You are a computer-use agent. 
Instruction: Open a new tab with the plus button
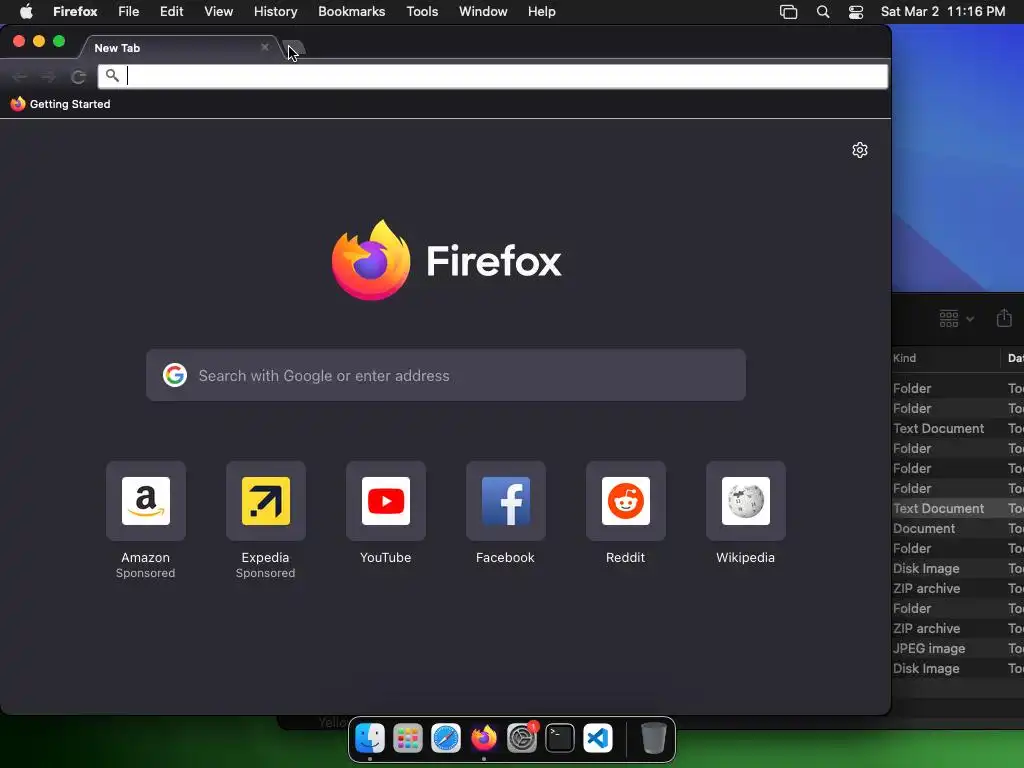tap(295, 48)
